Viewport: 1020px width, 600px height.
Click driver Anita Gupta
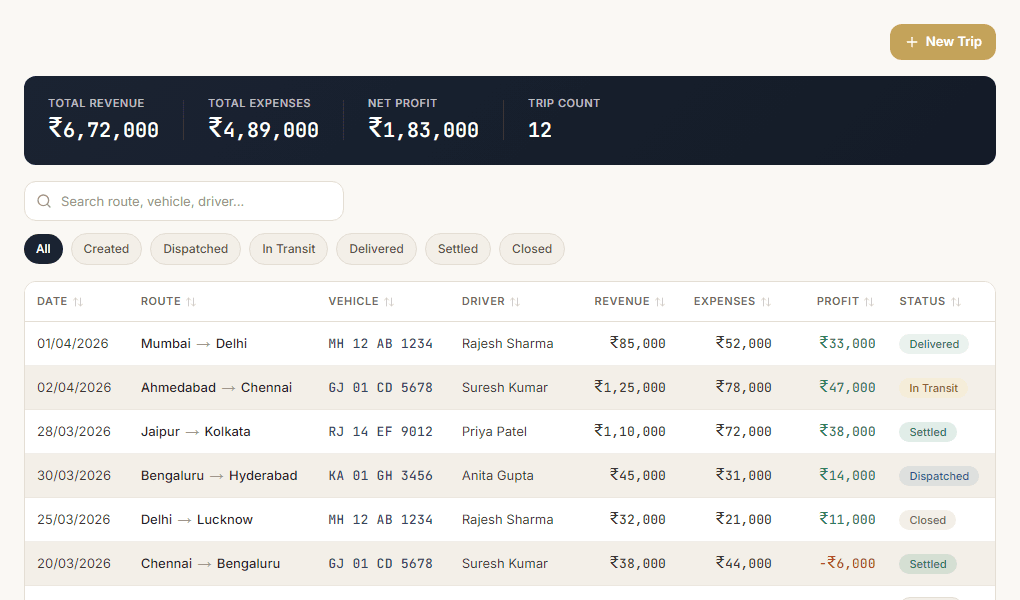pos(498,476)
